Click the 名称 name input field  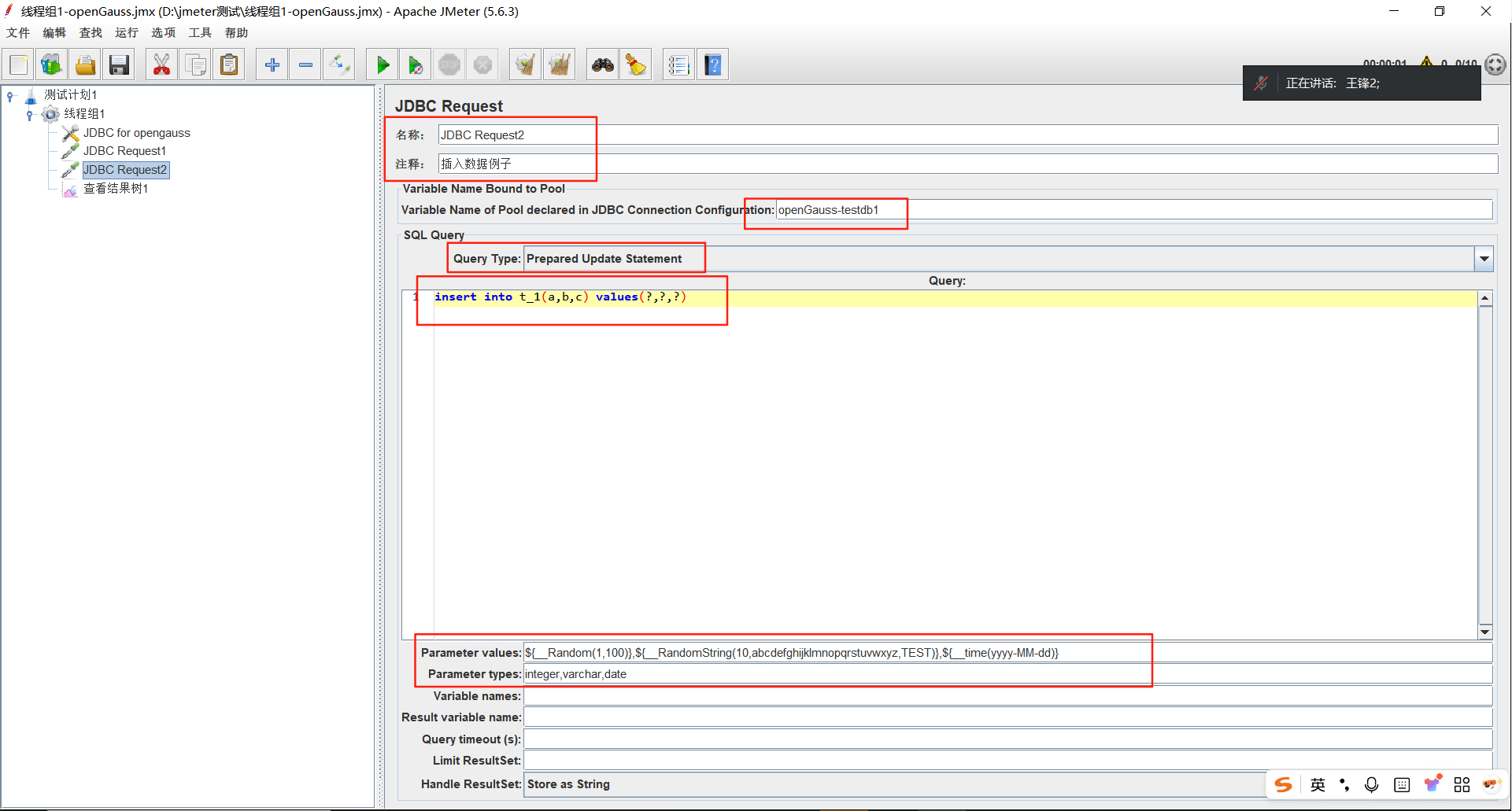point(967,135)
